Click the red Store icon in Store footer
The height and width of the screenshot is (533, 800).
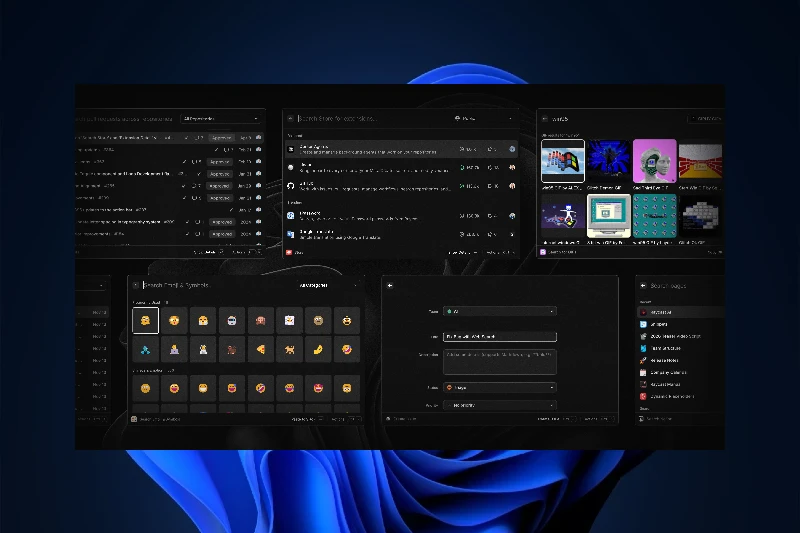289,252
